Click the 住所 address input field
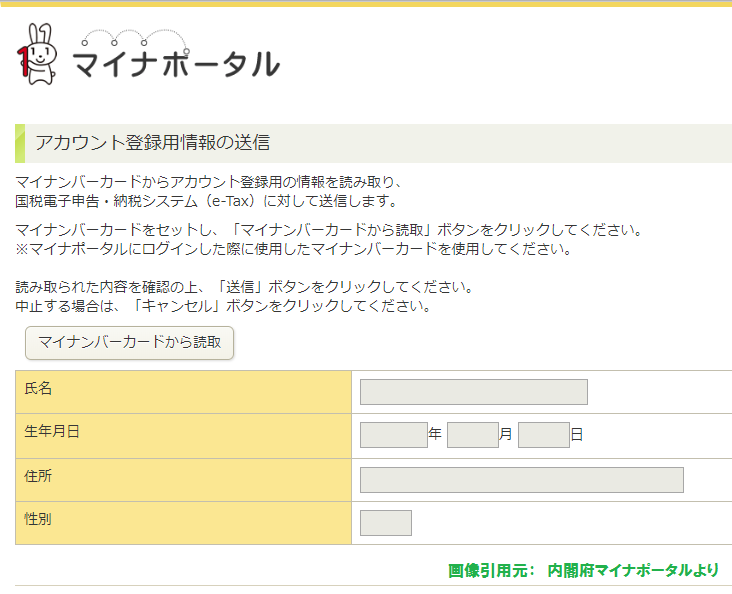The height and width of the screenshot is (594, 732). coord(521,480)
